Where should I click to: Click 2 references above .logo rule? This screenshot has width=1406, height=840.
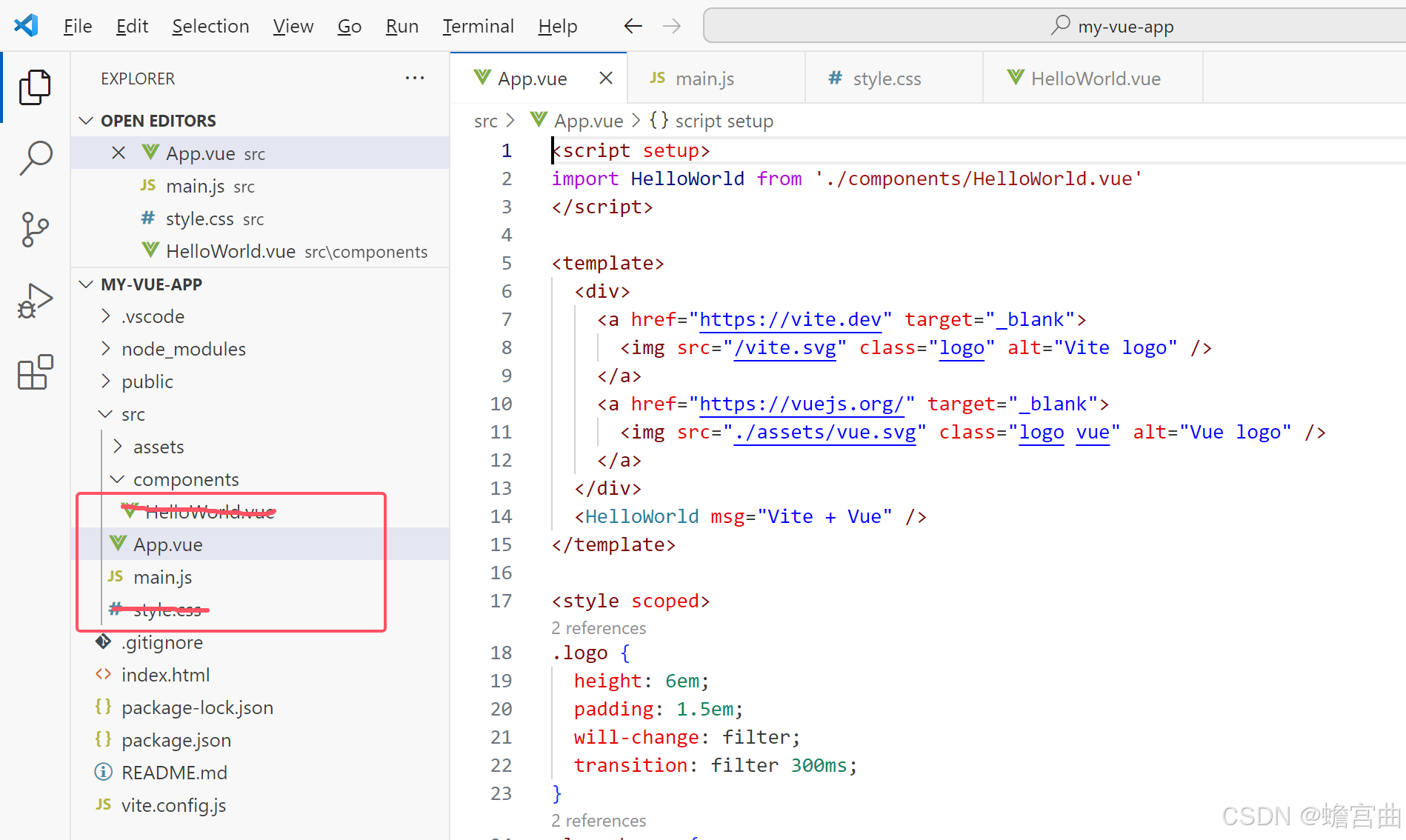[x=599, y=628]
